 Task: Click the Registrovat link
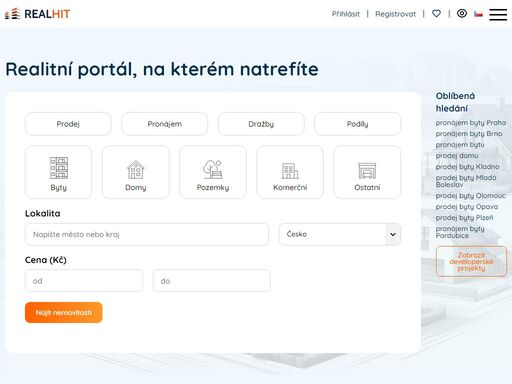(395, 14)
